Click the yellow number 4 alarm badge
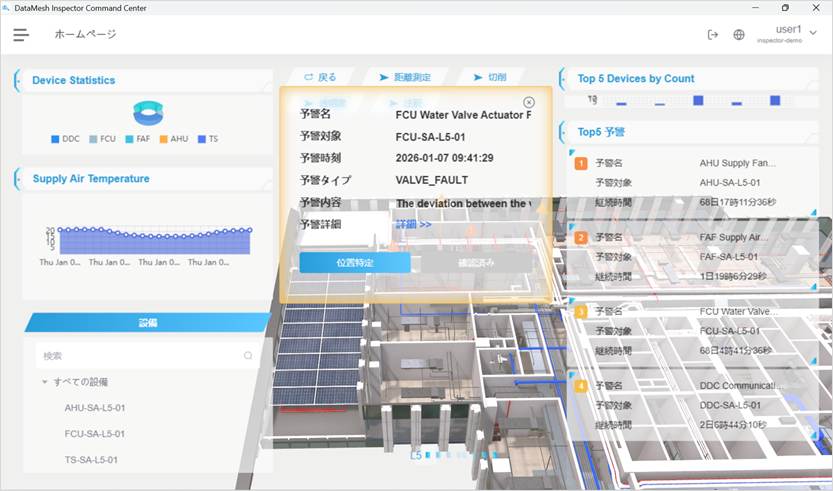This screenshot has width=833, height=491. (581, 385)
